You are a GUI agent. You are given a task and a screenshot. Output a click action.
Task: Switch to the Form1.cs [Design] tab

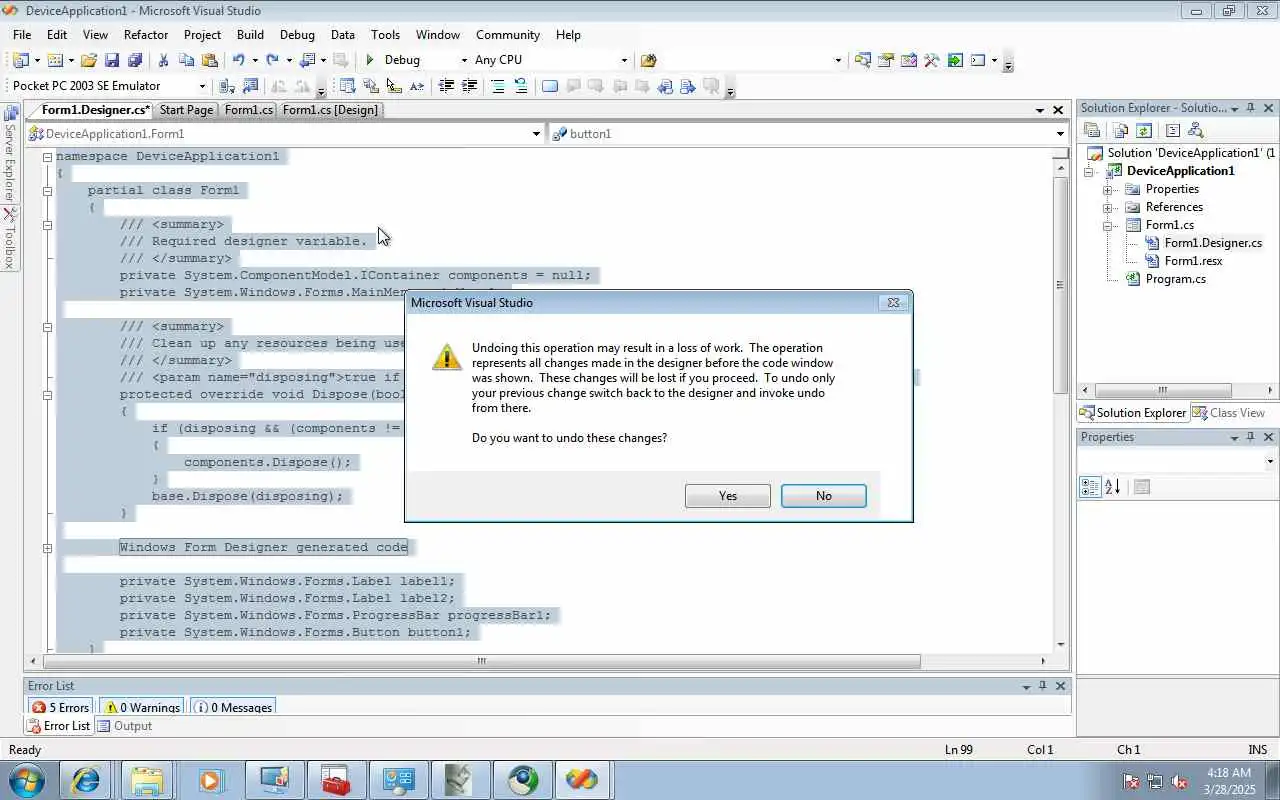pos(330,110)
